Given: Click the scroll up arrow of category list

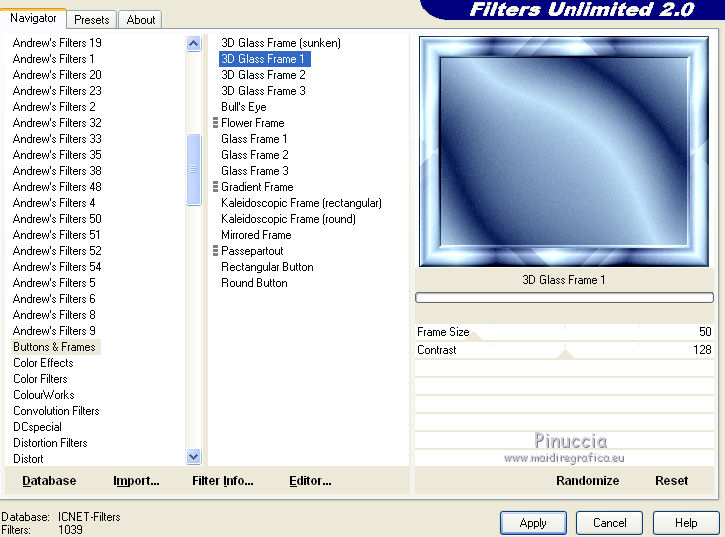Looking at the screenshot, I should (x=194, y=44).
